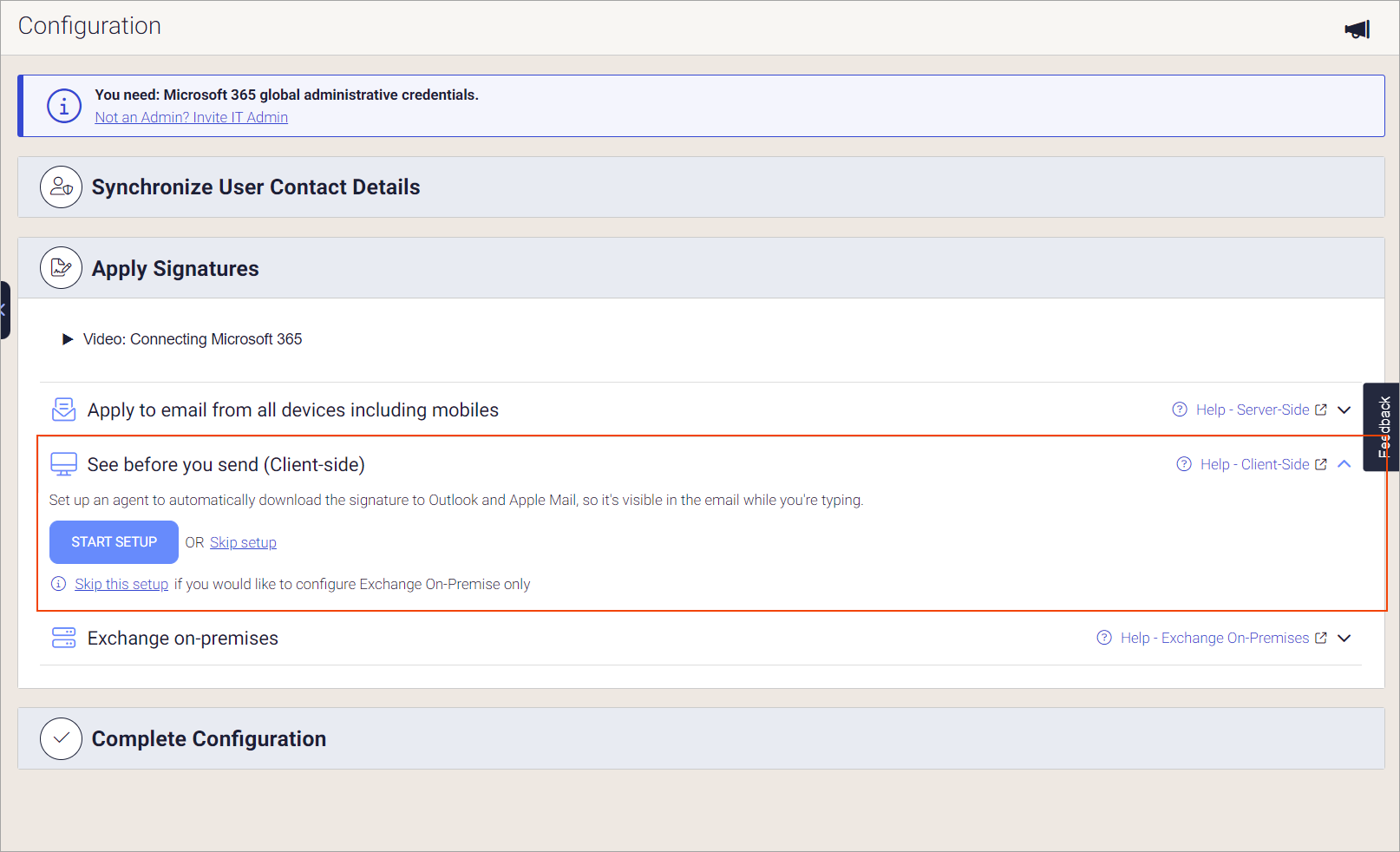
Task: Click the server icon next to Exchange on-premises
Action: 63,638
